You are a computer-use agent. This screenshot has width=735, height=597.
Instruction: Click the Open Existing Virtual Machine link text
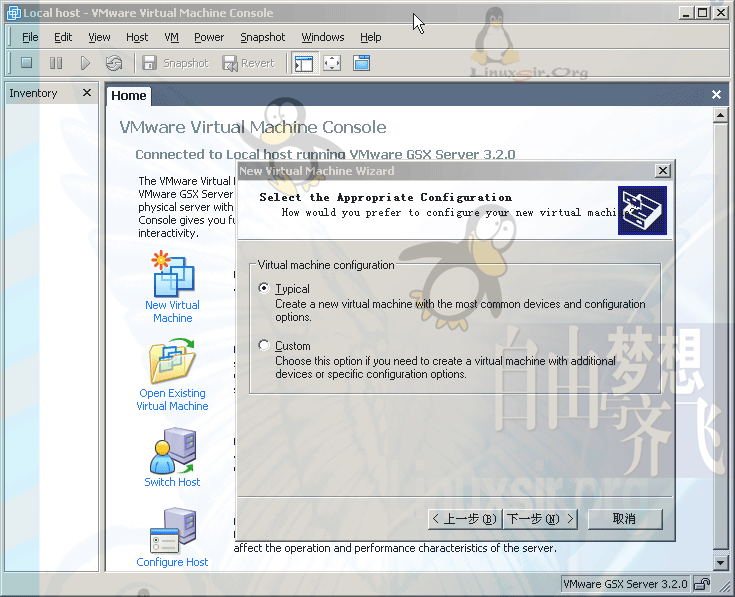point(172,399)
